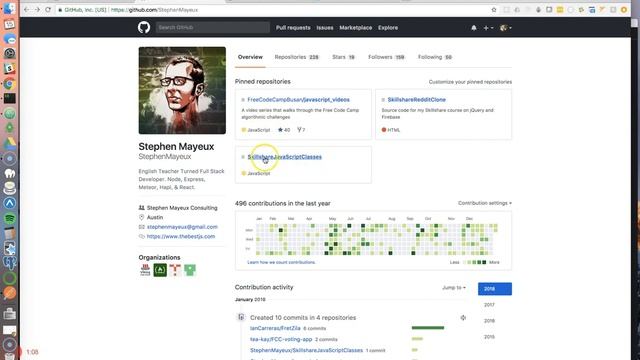The height and width of the screenshot is (360, 640).
Task: Click darkest green contribution legend square
Action: 484,262
